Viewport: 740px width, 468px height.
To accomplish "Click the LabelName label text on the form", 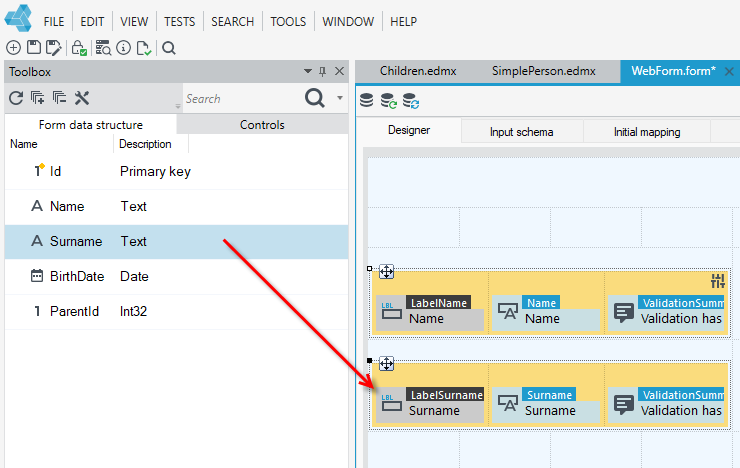I will [x=438, y=303].
